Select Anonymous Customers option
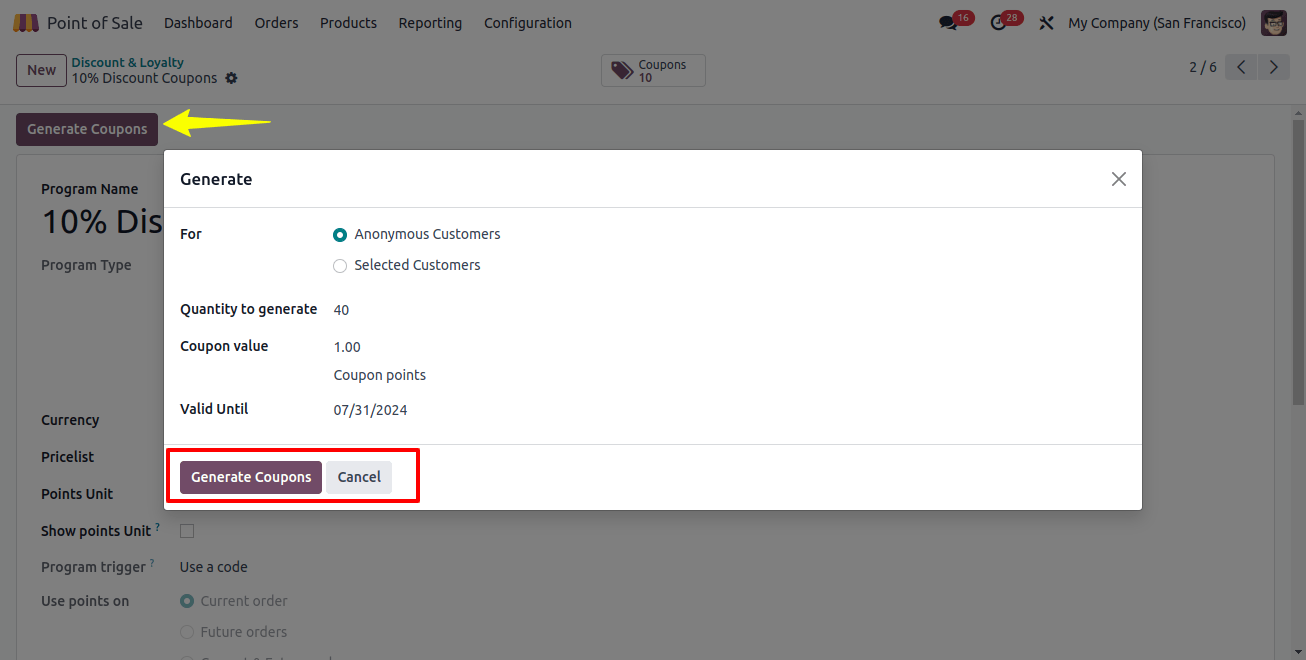This screenshot has height=660, width=1306. (340, 235)
